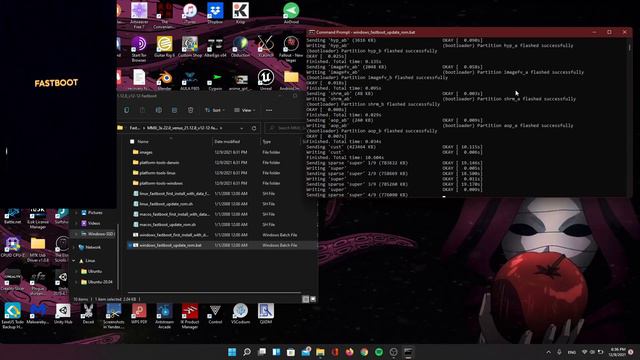Expand the Ubuntu-20.04 tree node
The height and width of the screenshot is (360, 640).
76,282
